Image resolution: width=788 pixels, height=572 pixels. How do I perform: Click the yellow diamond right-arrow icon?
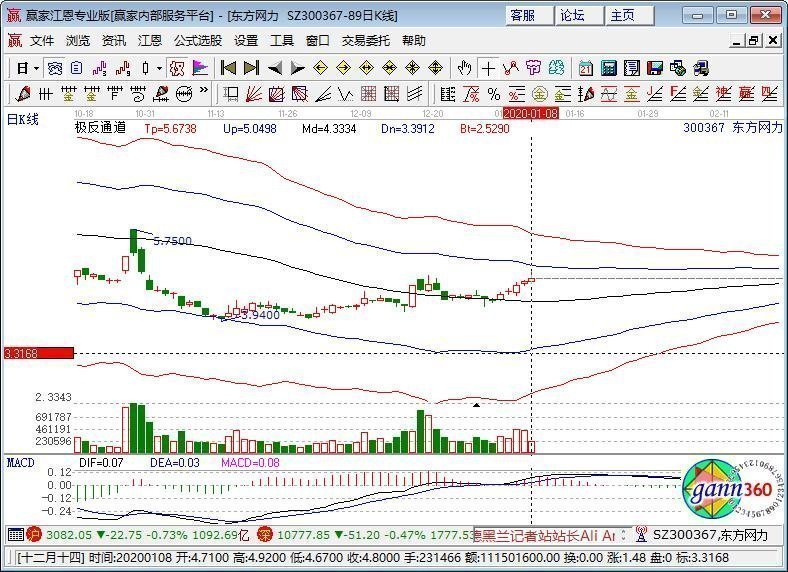pos(344,68)
